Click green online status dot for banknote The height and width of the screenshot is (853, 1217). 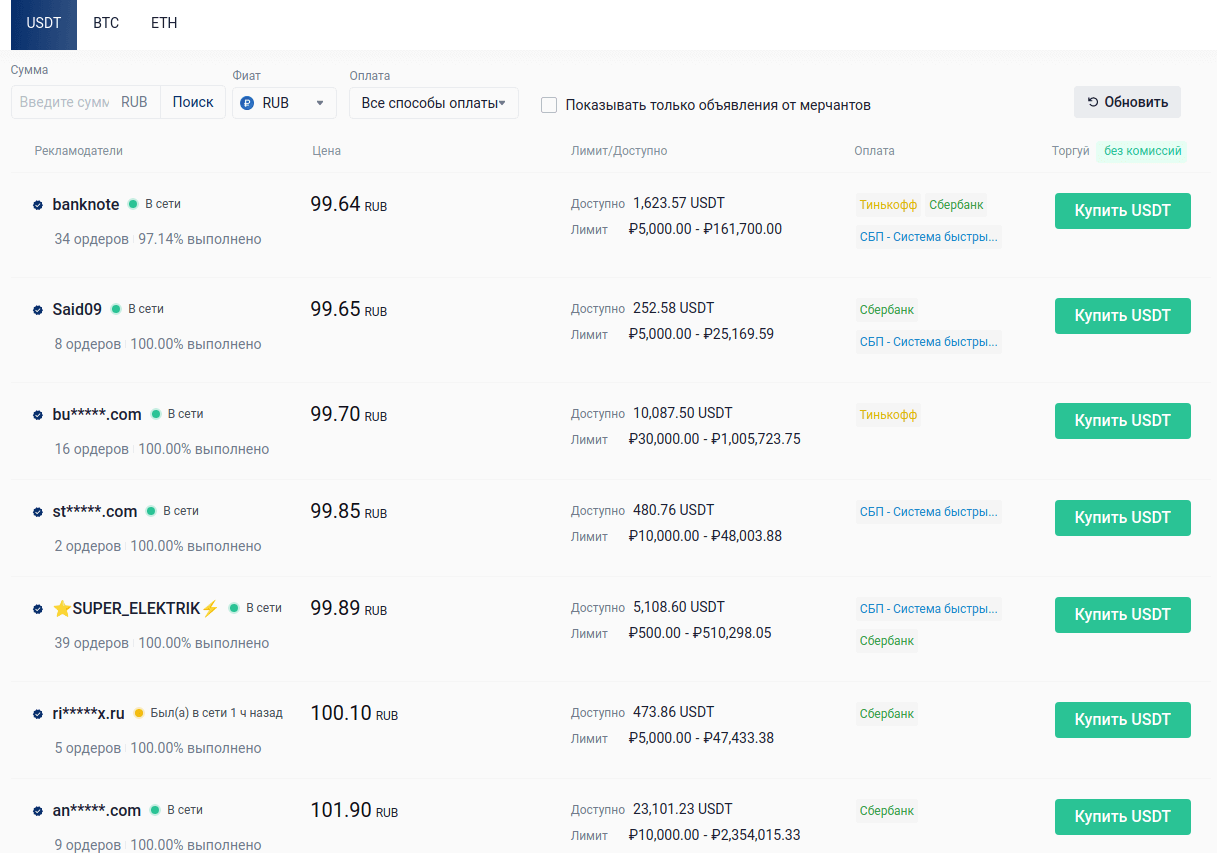click(x=132, y=204)
